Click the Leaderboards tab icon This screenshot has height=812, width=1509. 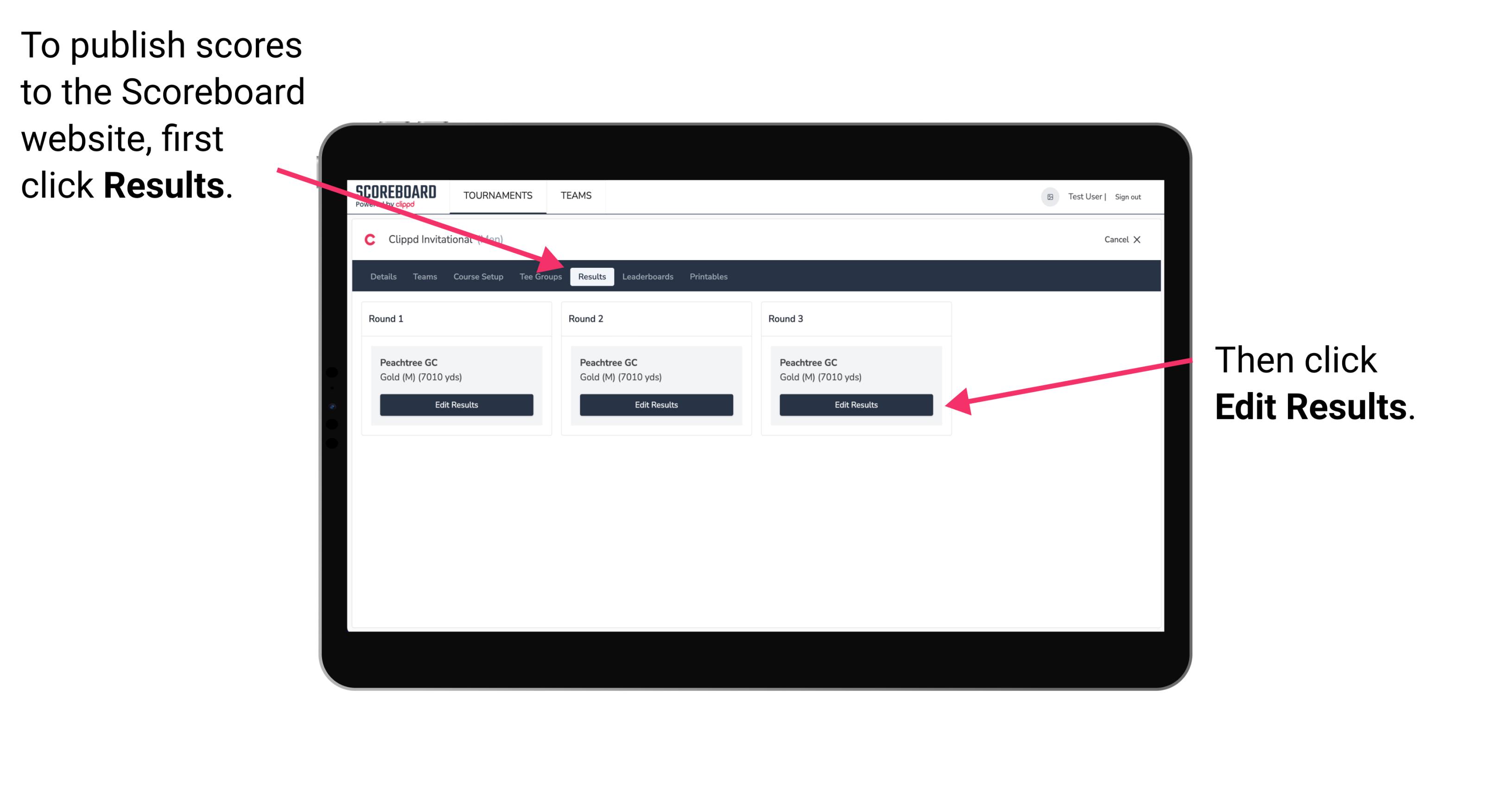click(647, 276)
